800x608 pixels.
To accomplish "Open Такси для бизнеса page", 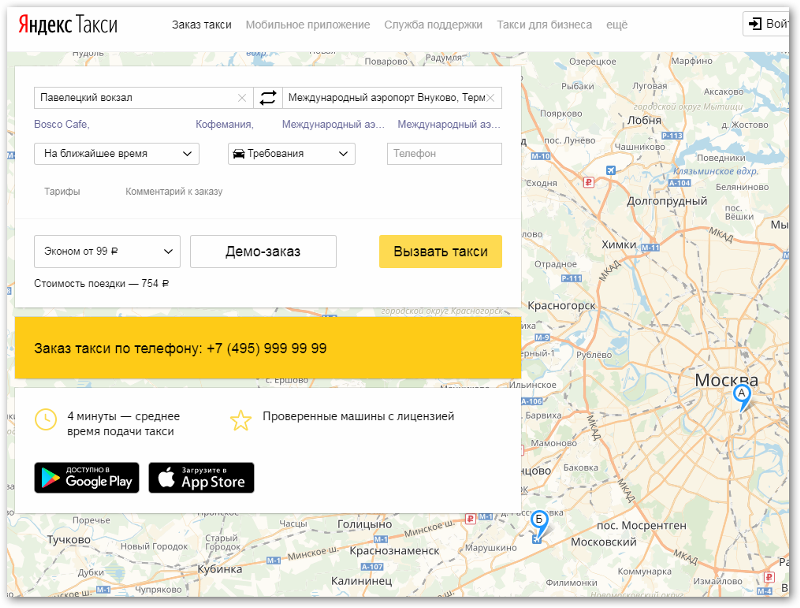I will (x=544, y=24).
